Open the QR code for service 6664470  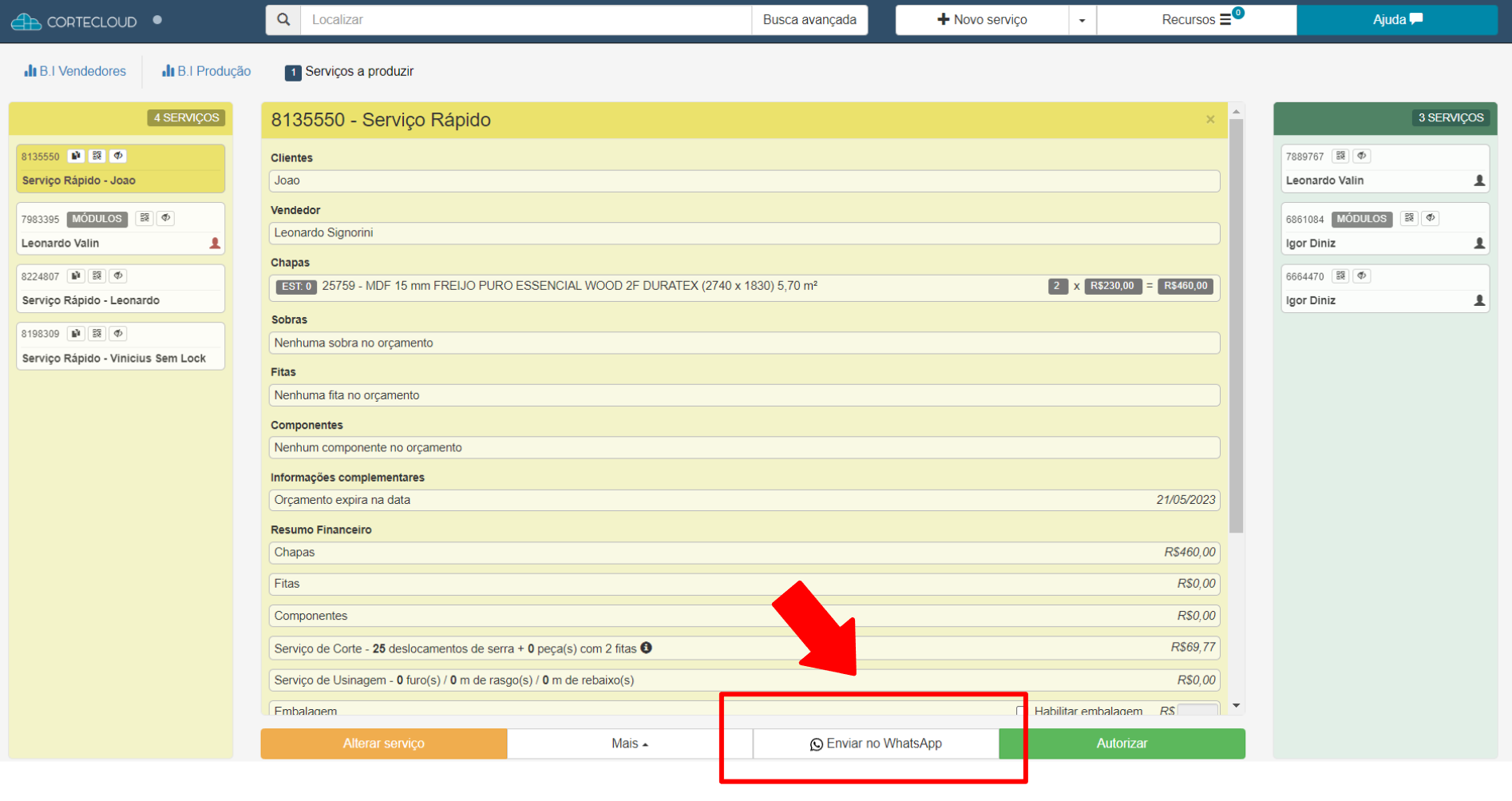(x=1341, y=276)
